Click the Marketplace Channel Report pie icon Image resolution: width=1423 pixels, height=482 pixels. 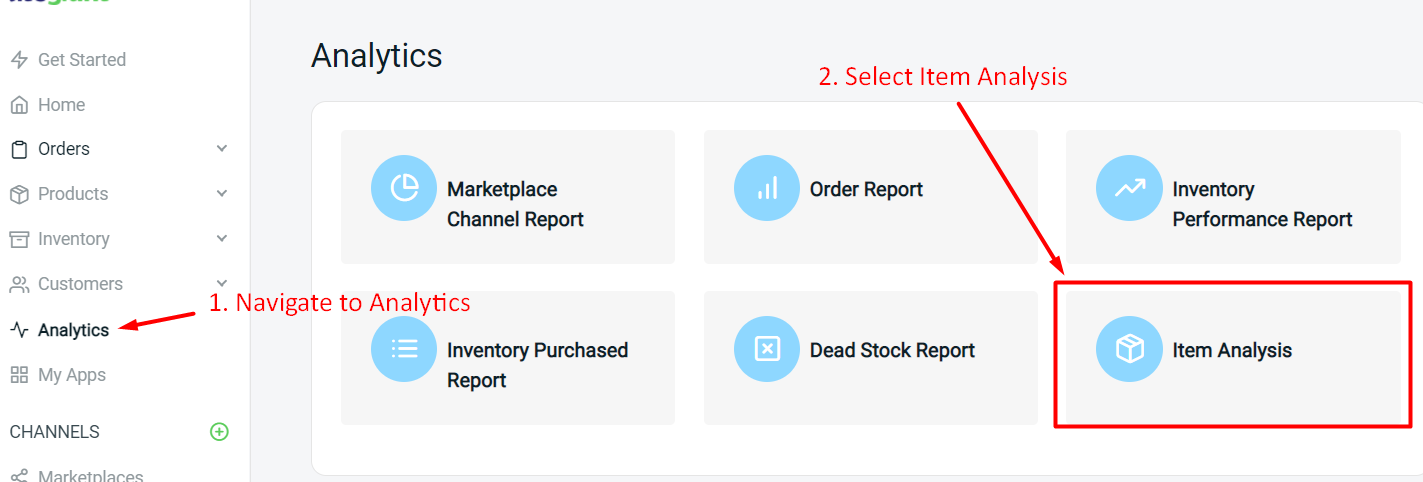tap(404, 188)
